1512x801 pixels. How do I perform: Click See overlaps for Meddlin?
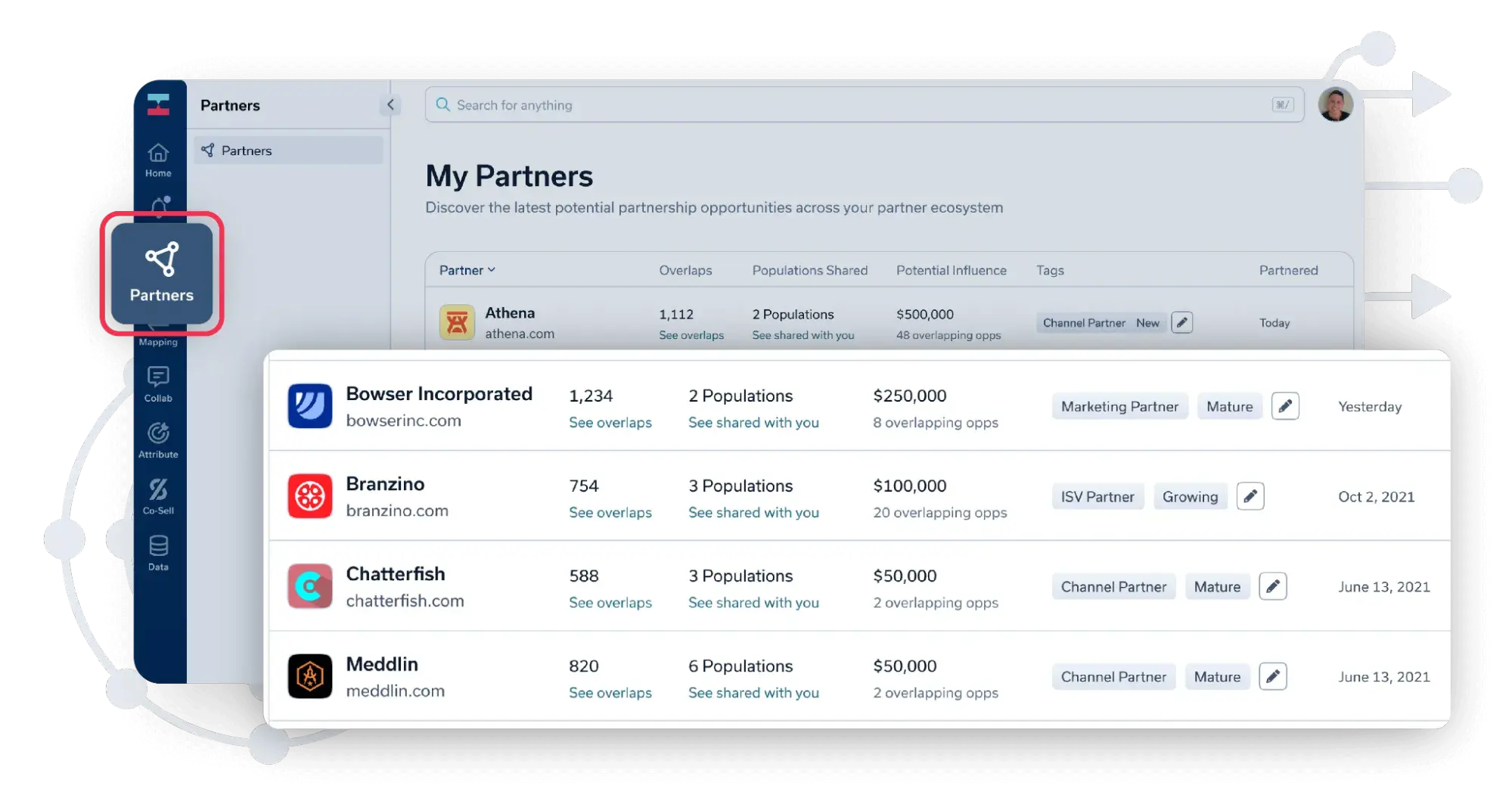(610, 693)
